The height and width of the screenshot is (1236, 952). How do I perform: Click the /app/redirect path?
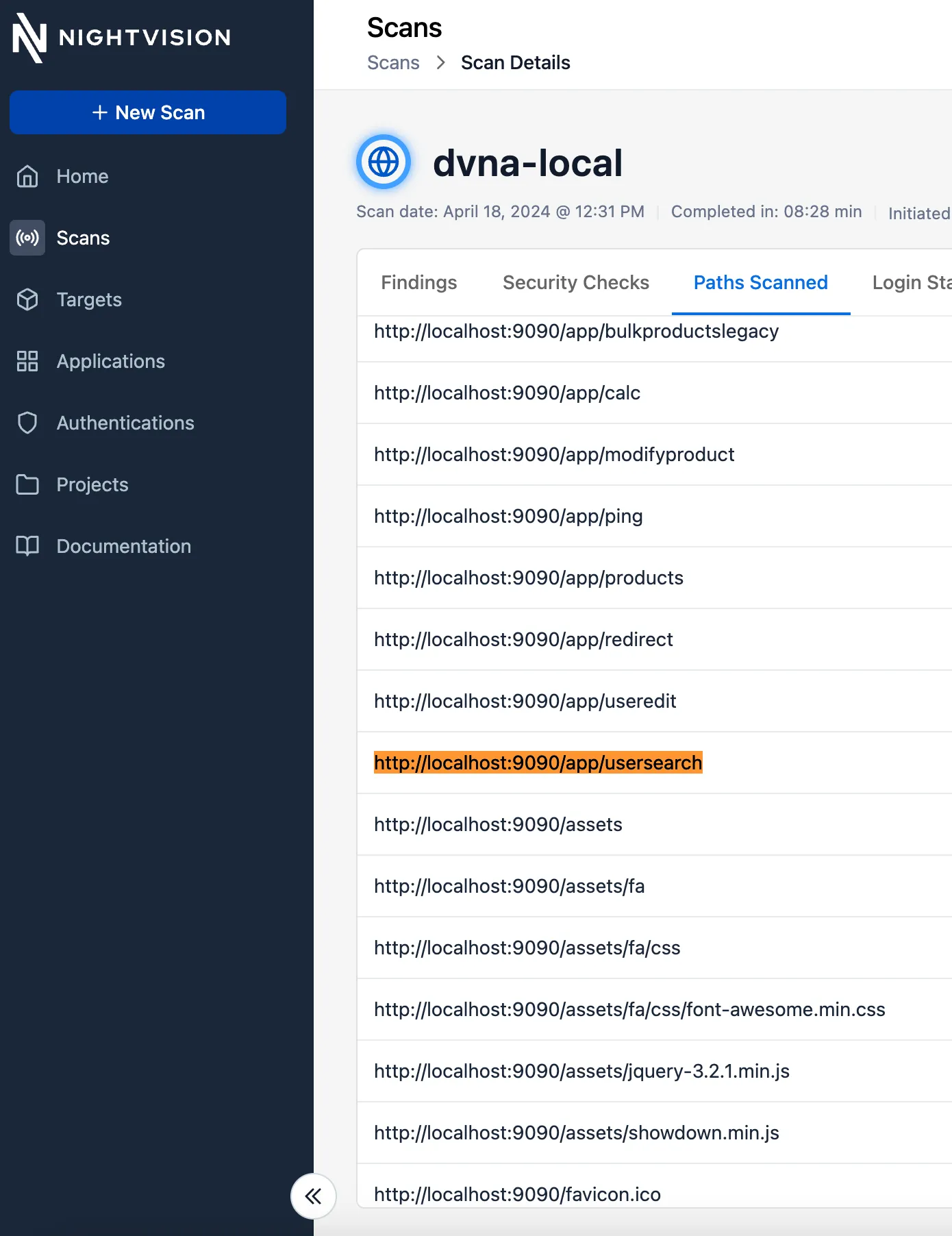[x=524, y=639]
